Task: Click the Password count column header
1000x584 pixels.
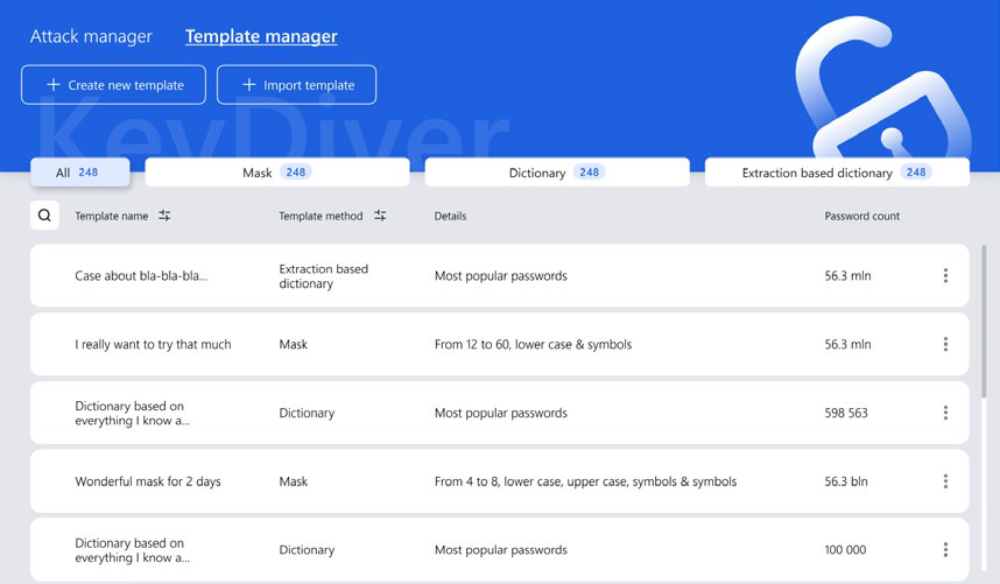Action: click(862, 216)
